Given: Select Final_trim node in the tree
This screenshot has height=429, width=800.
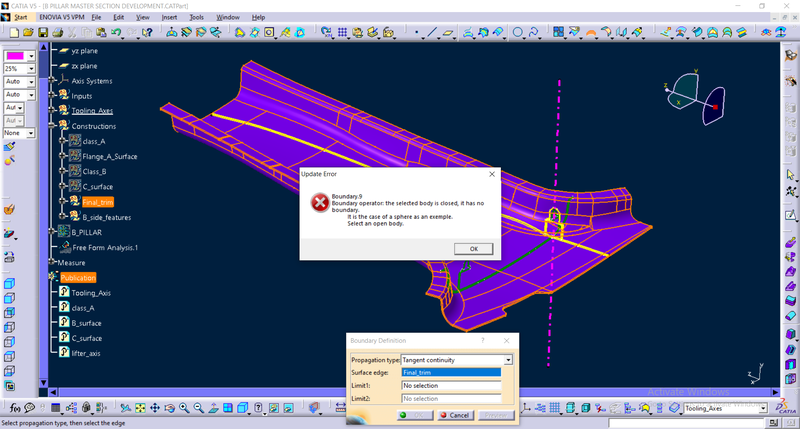Looking at the screenshot, I should [x=97, y=202].
